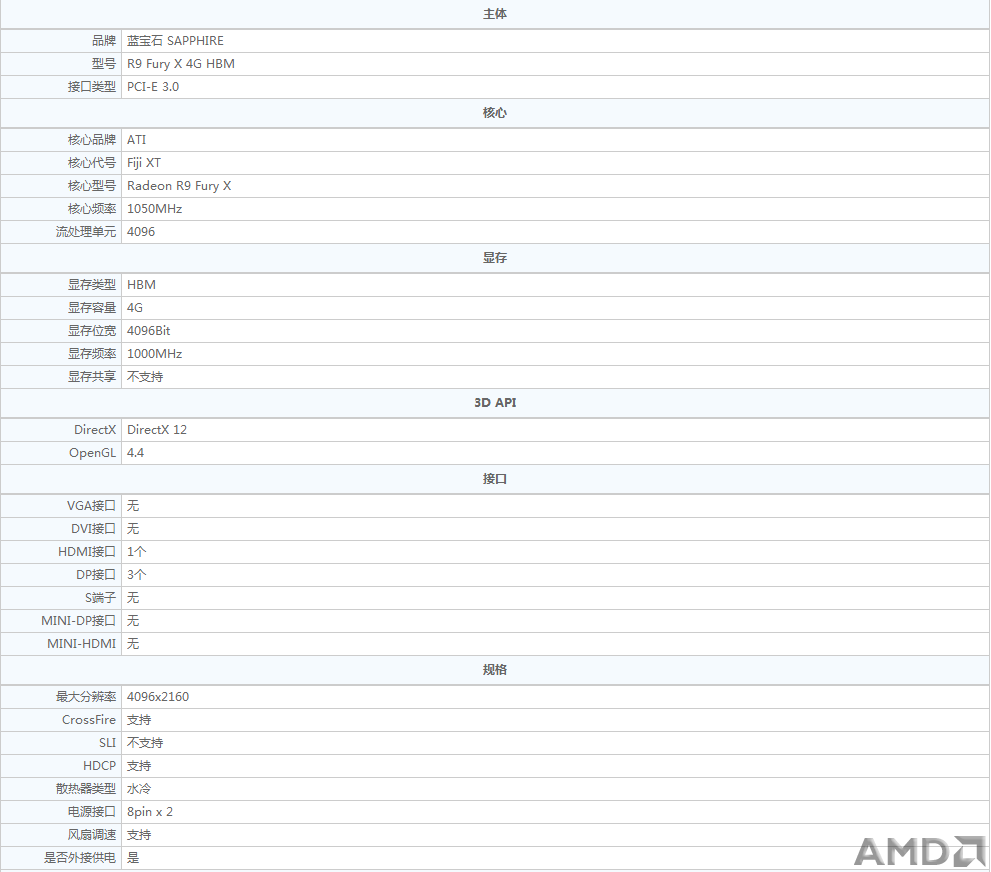Select 支持 in the 风扇调速 row
This screenshot has width=991, height=872.
[x=139, y=835]
